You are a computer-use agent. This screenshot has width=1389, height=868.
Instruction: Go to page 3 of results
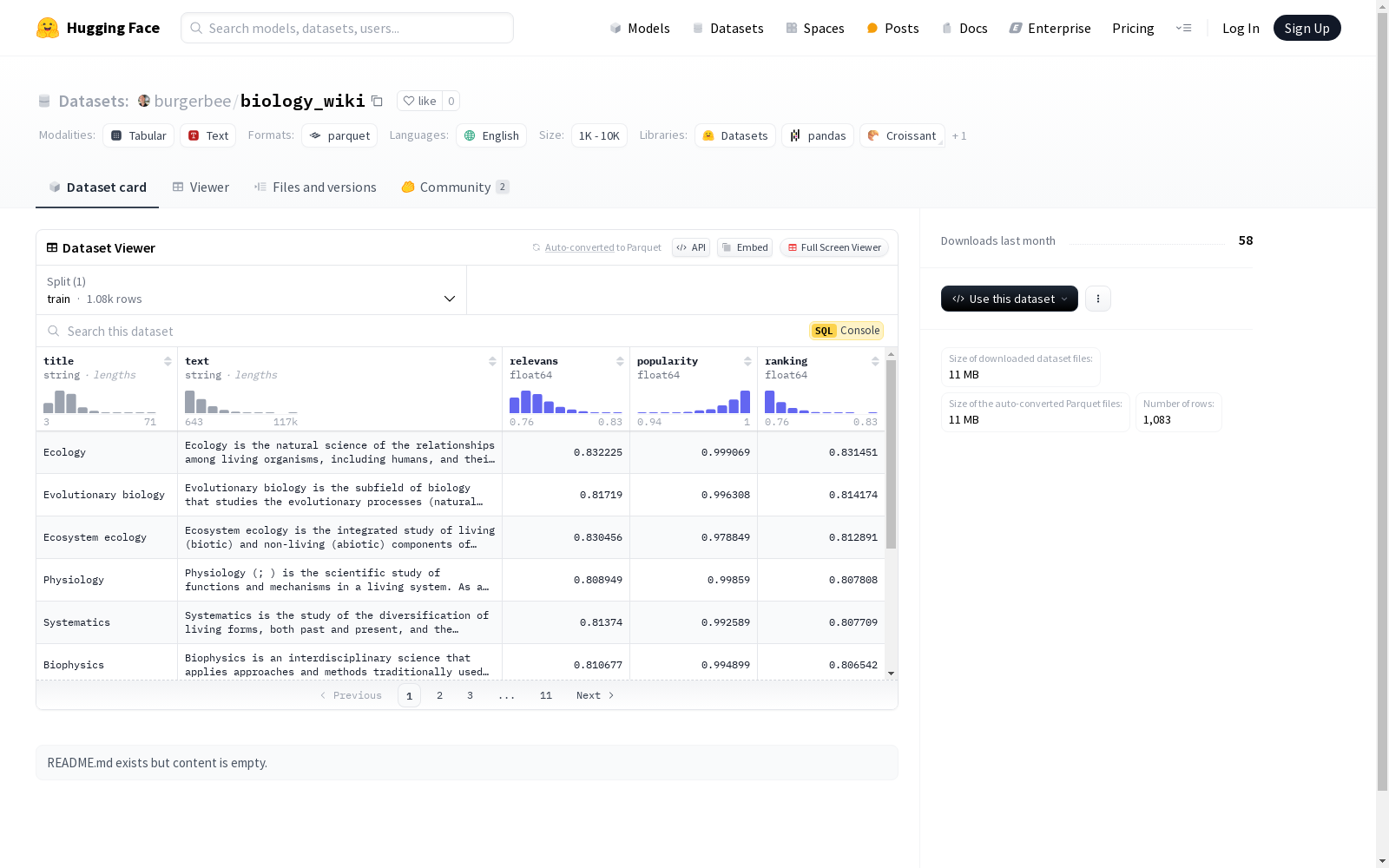point(470,695)
